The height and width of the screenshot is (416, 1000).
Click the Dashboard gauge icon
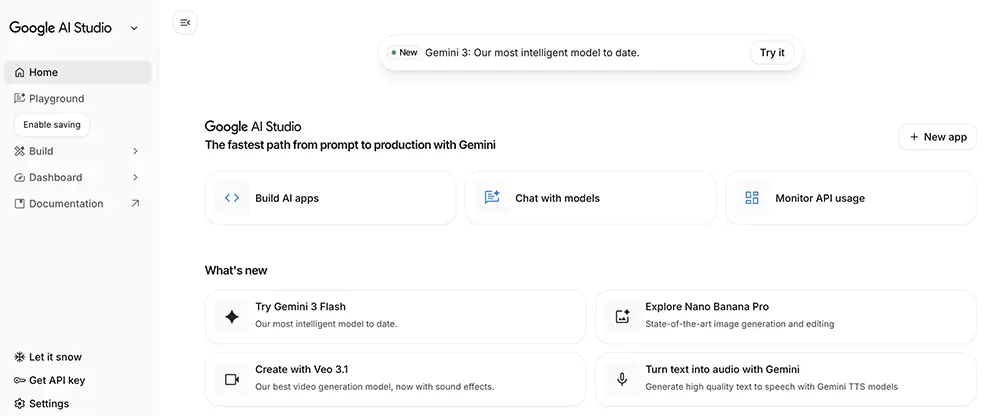(20, 177)
